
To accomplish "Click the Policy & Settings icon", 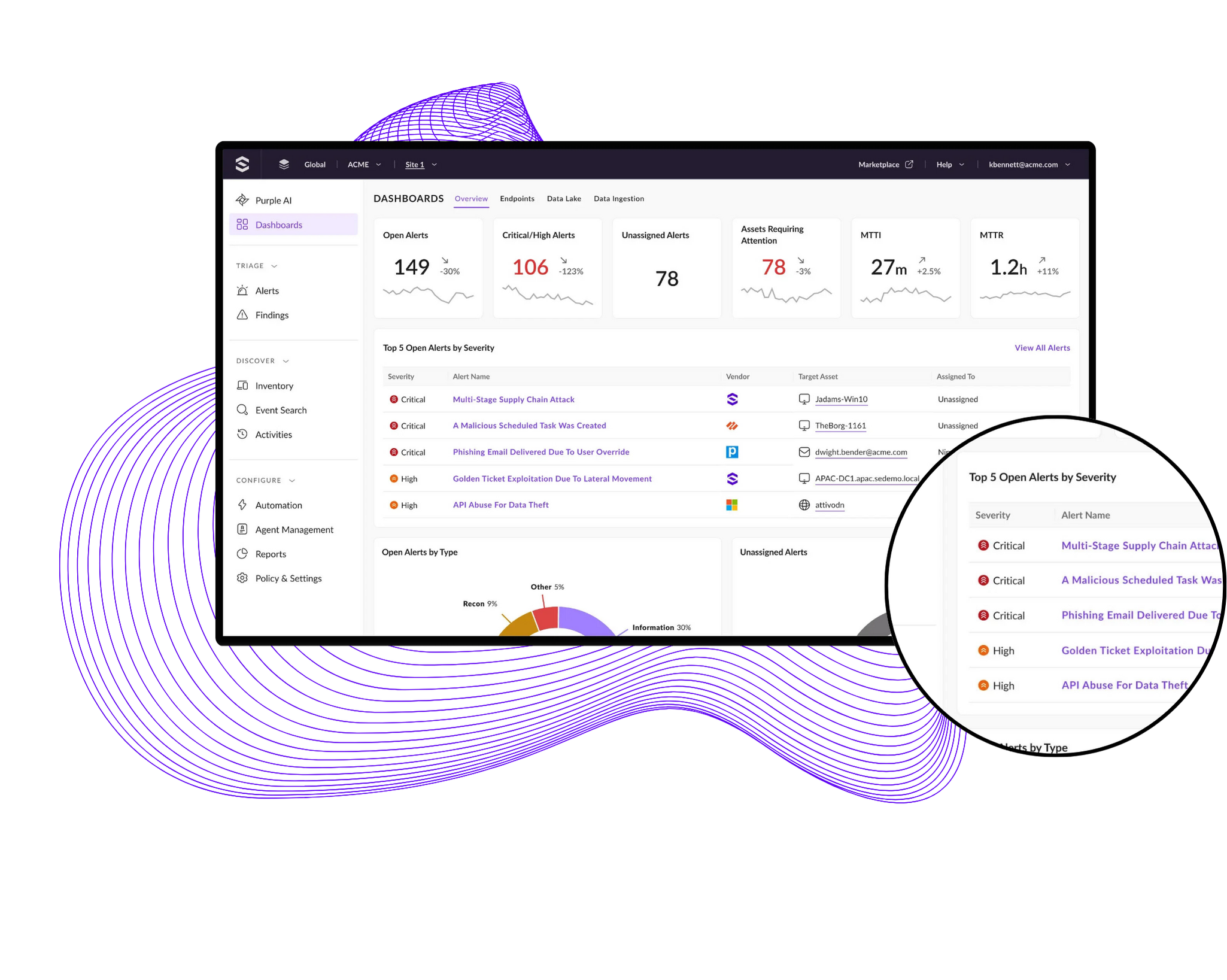I will tap(243, 578).
